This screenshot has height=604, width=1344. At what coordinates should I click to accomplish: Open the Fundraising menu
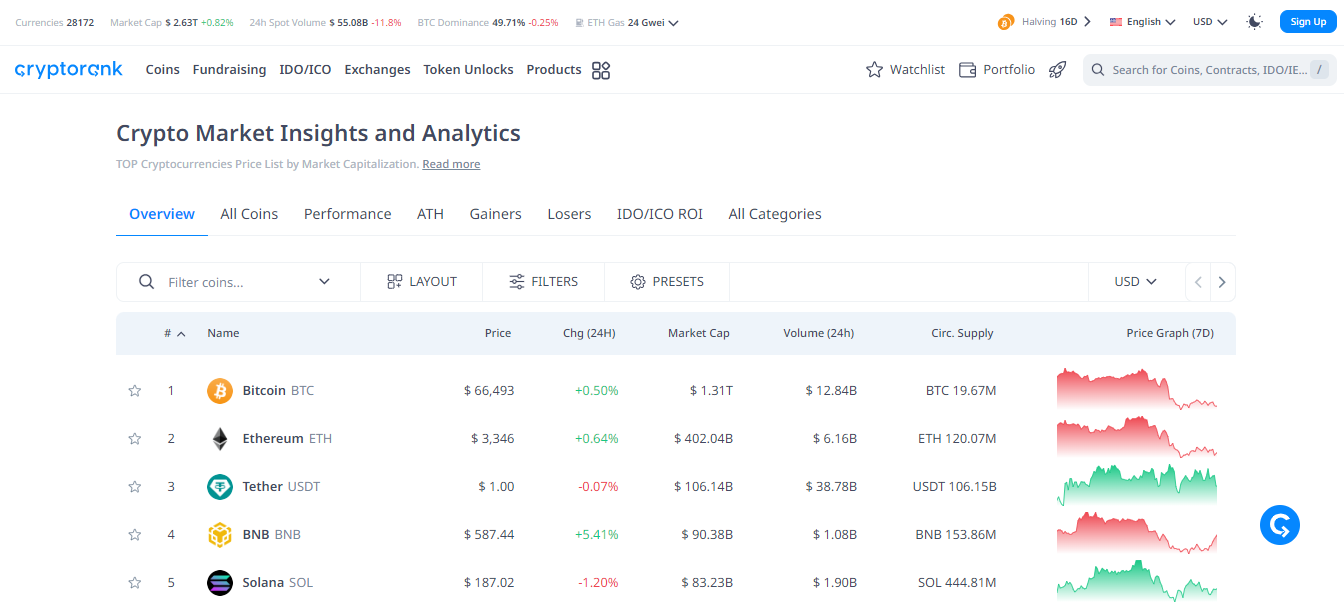(x=229, y=70)
